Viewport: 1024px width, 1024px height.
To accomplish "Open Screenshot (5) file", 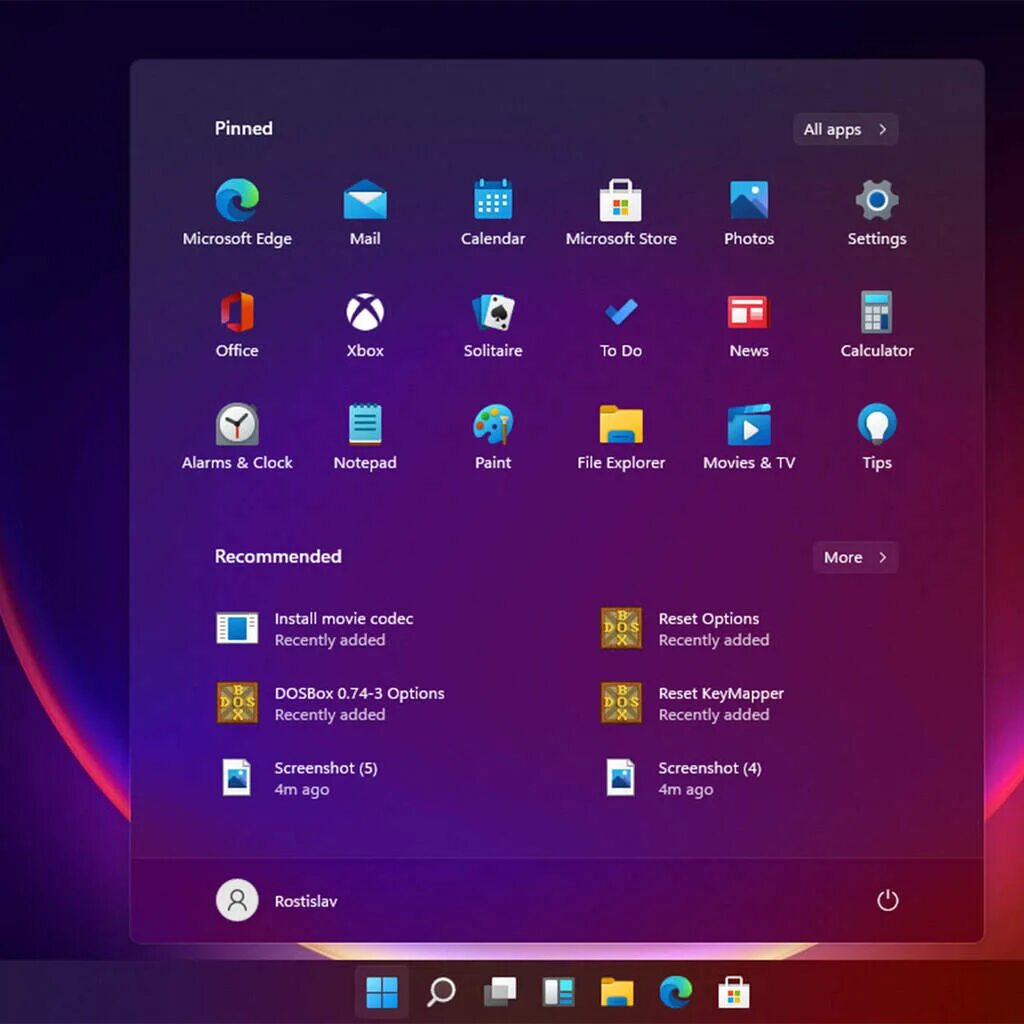I will 300,778.
